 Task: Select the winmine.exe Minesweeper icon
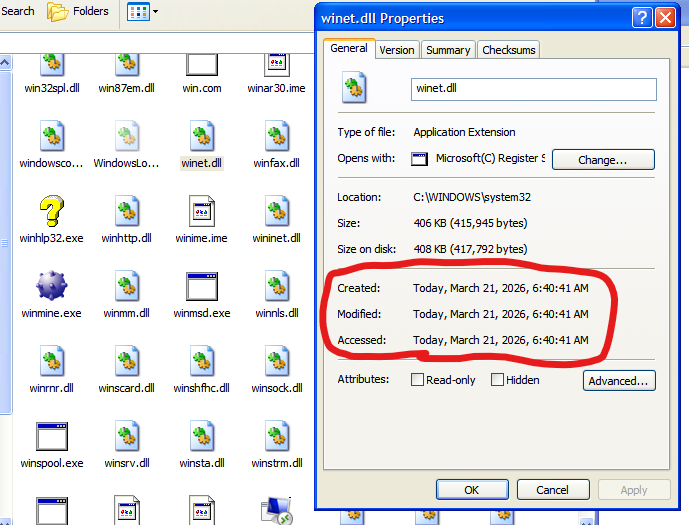coord(51,287)
